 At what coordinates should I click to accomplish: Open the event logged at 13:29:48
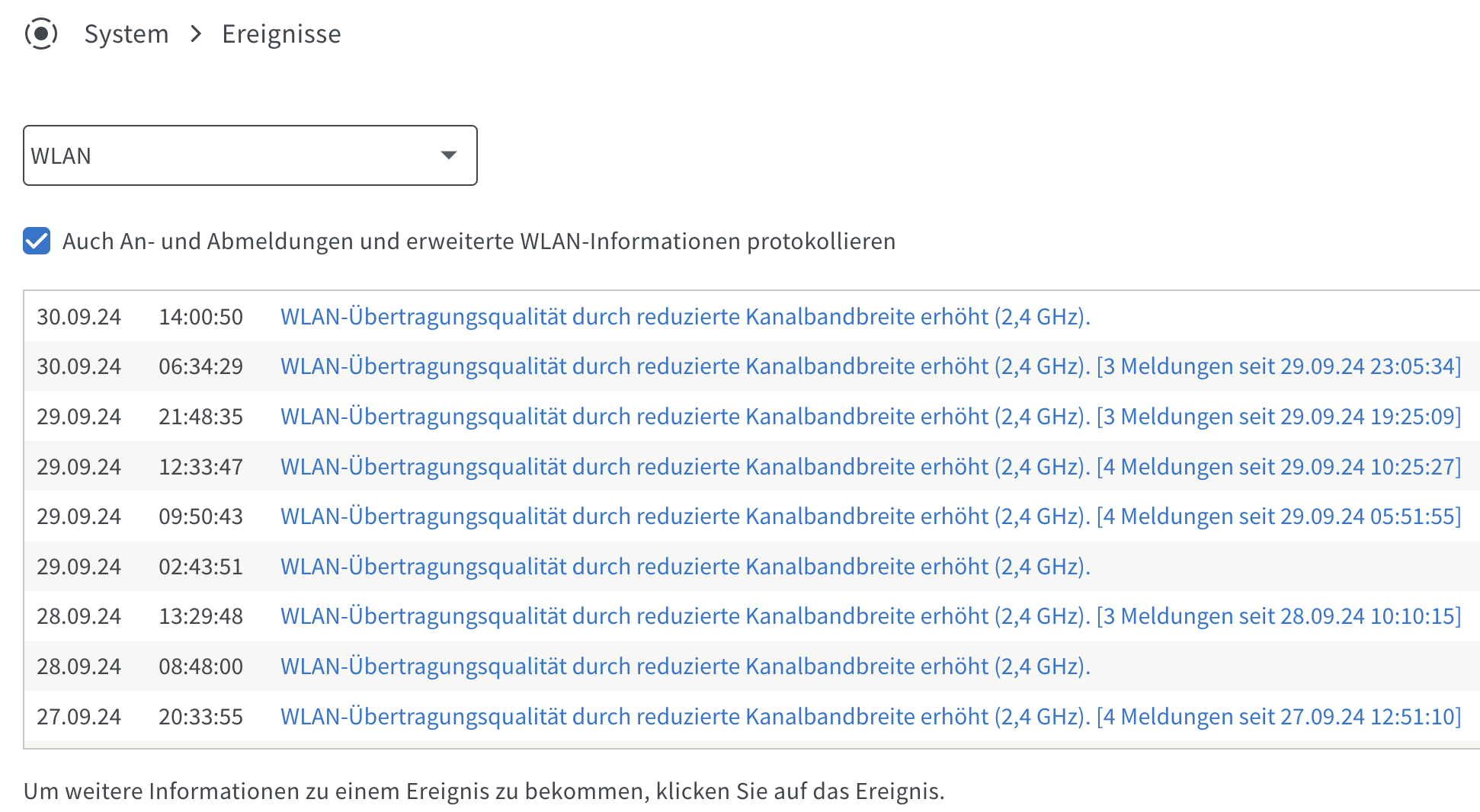(871, 616)
